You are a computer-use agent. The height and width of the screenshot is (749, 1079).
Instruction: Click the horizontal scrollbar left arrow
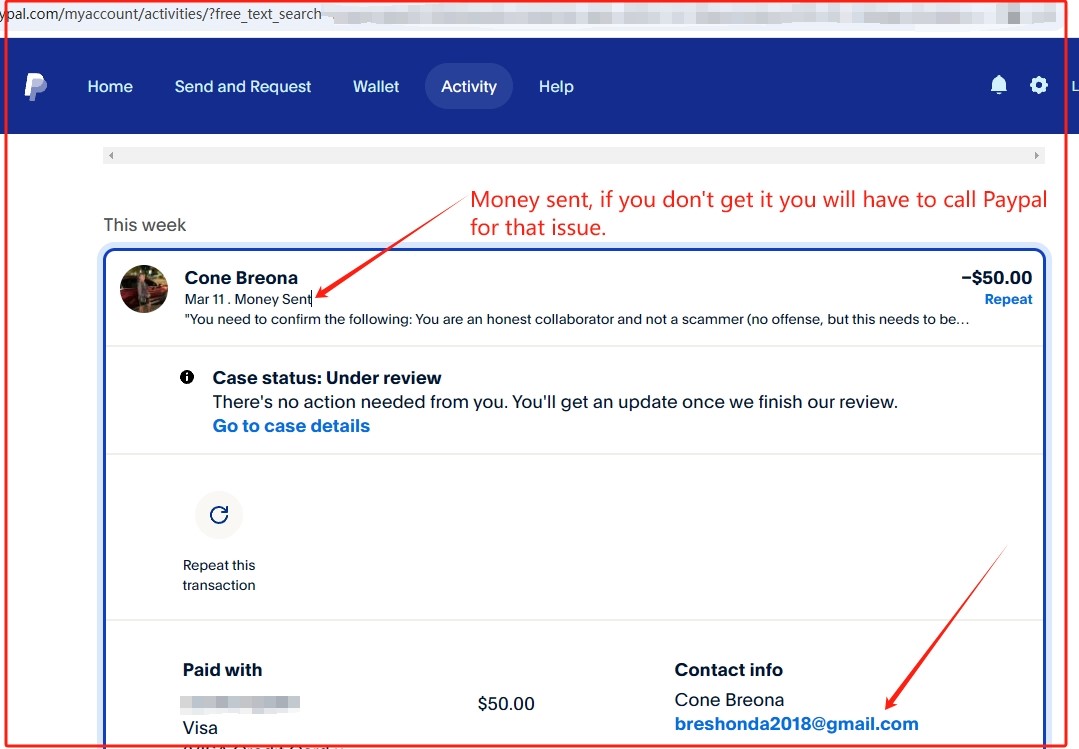click(111, 156)
